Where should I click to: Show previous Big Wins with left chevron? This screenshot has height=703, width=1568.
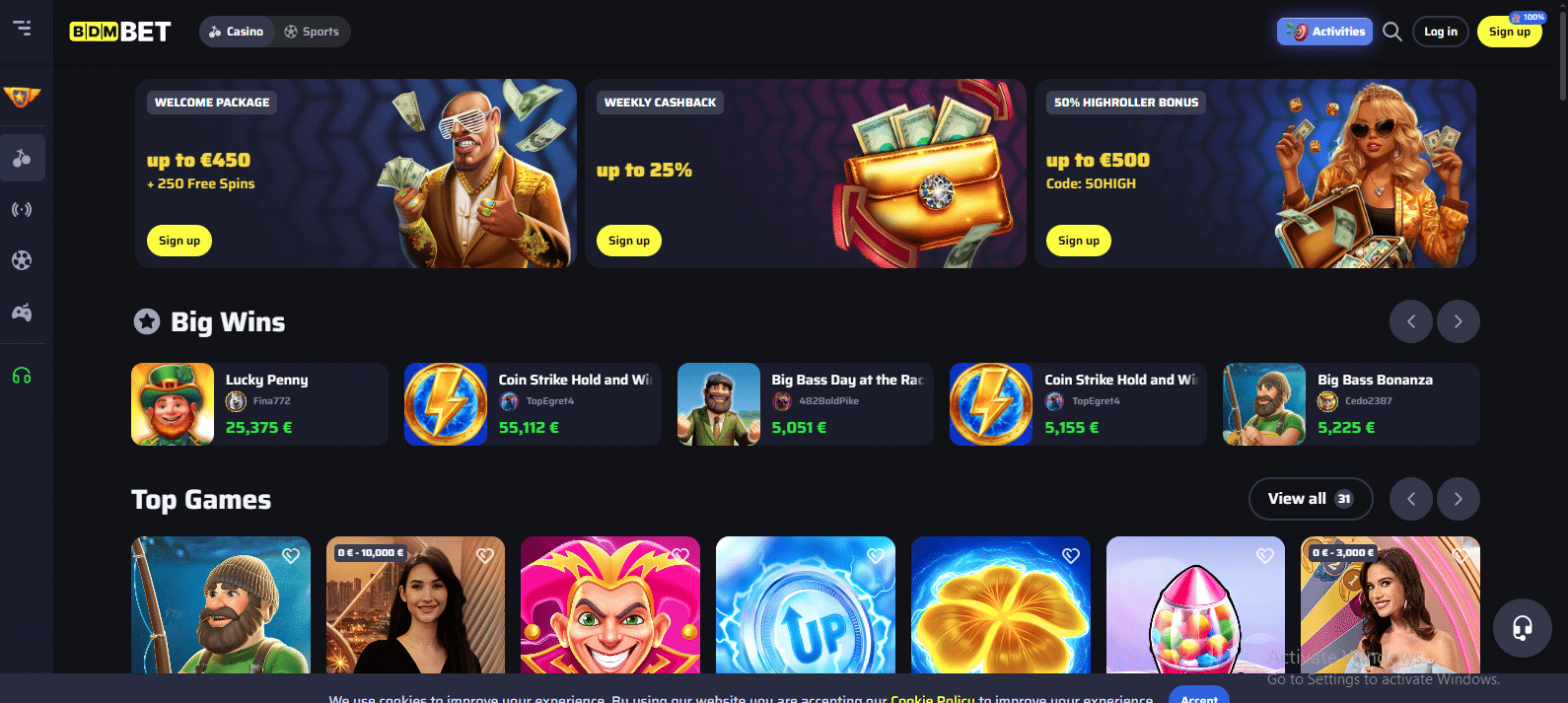click(x=1411, y=321)
